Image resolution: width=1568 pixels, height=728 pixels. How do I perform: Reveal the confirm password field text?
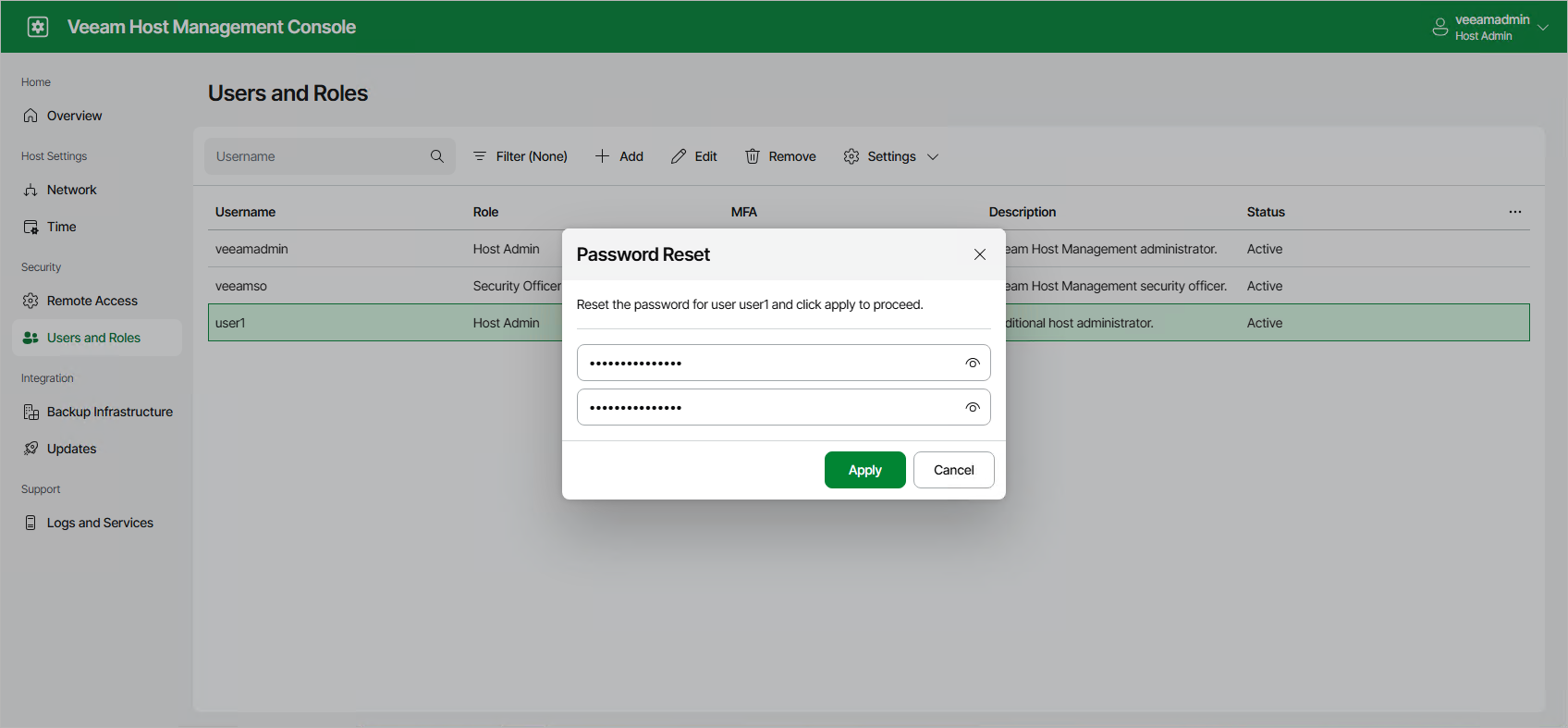coord(973,407)
